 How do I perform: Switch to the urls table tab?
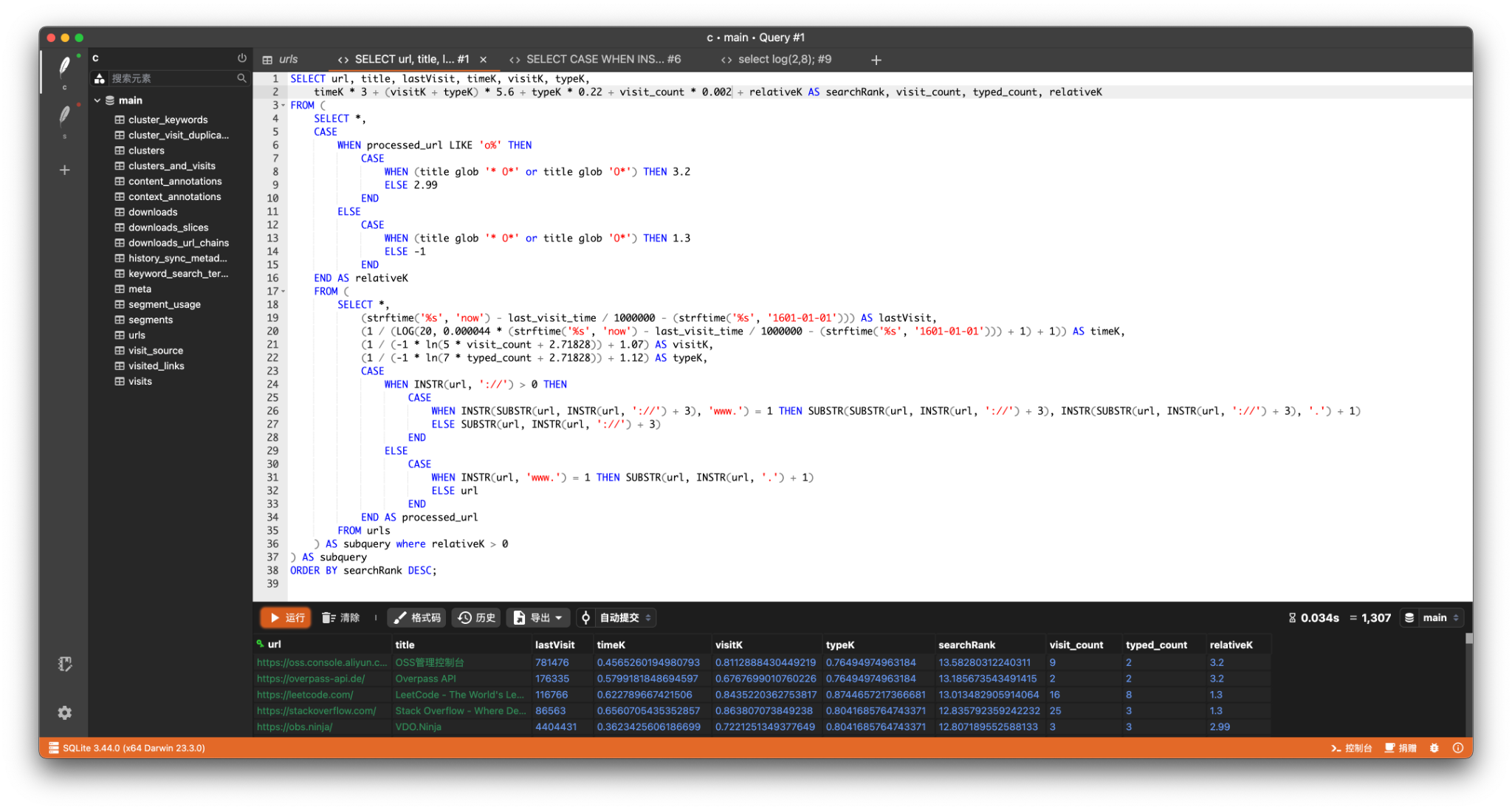pyautogui.click(x=286, y=58)
